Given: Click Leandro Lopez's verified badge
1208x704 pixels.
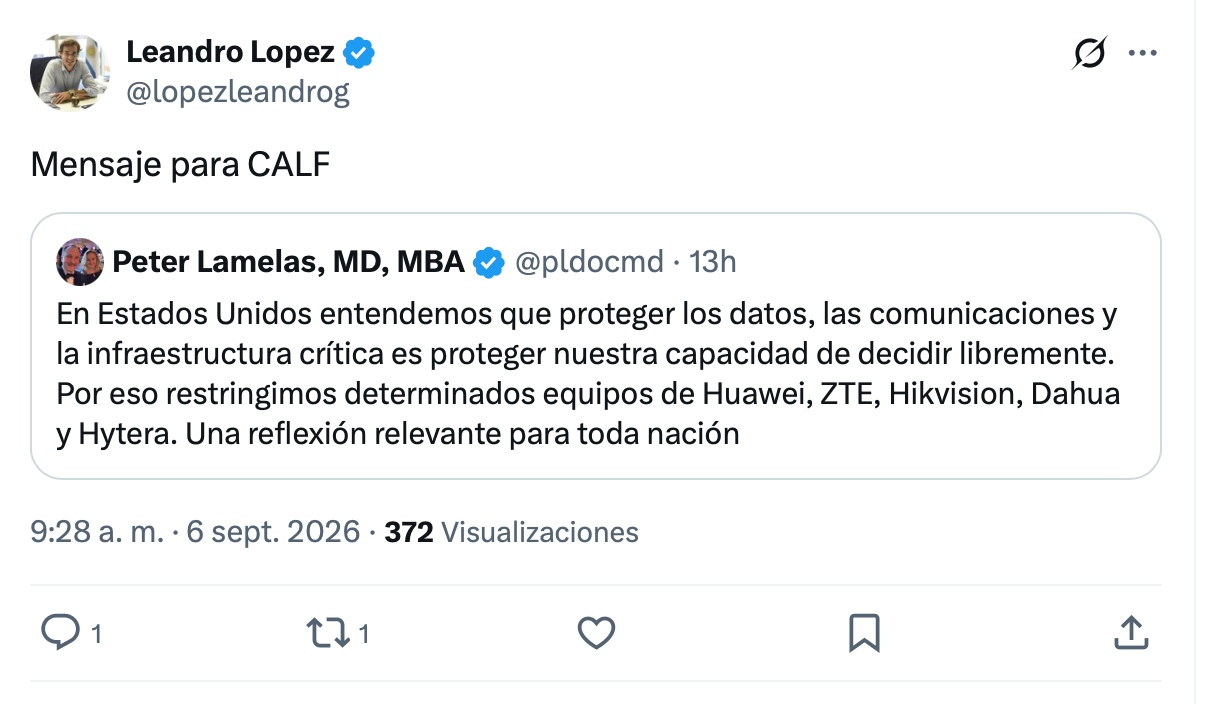Looking at the screenshot, I should [x=359, y=53].
